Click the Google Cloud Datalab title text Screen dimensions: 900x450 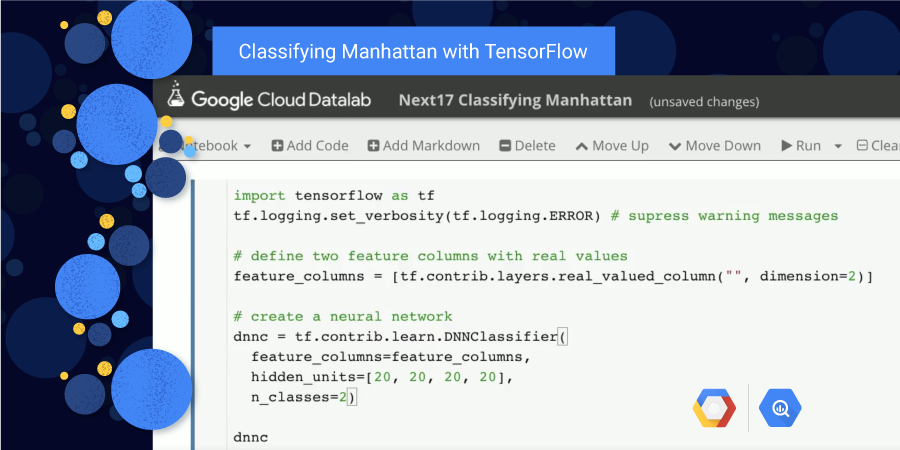pyautogui.click(x=281, y=100)
